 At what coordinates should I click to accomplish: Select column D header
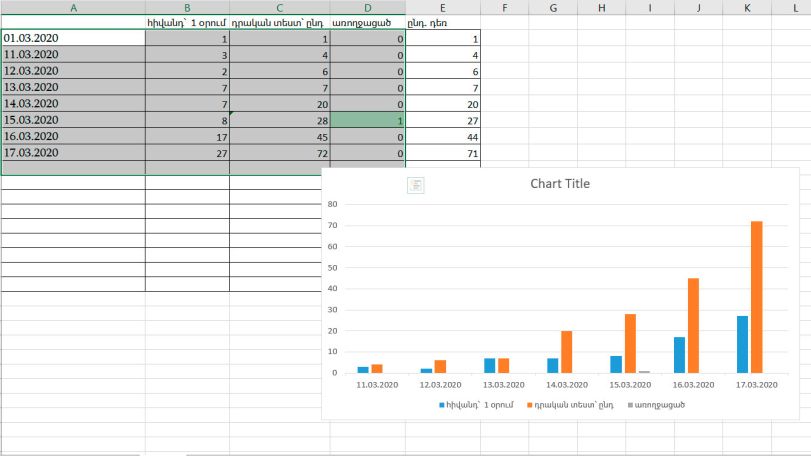coord(368,8)
